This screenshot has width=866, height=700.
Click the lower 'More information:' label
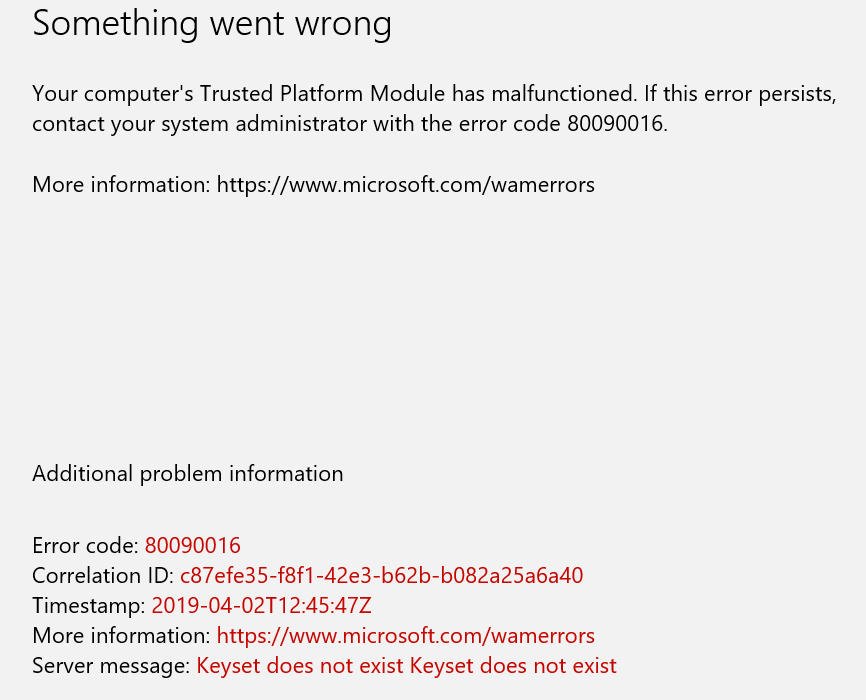pos(121,635)
